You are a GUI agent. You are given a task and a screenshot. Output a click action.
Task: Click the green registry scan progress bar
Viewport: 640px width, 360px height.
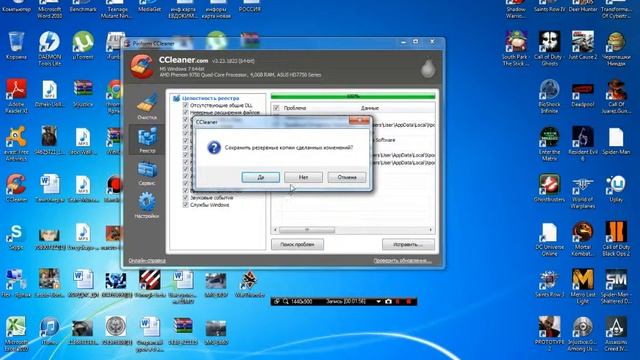point(353,96)
